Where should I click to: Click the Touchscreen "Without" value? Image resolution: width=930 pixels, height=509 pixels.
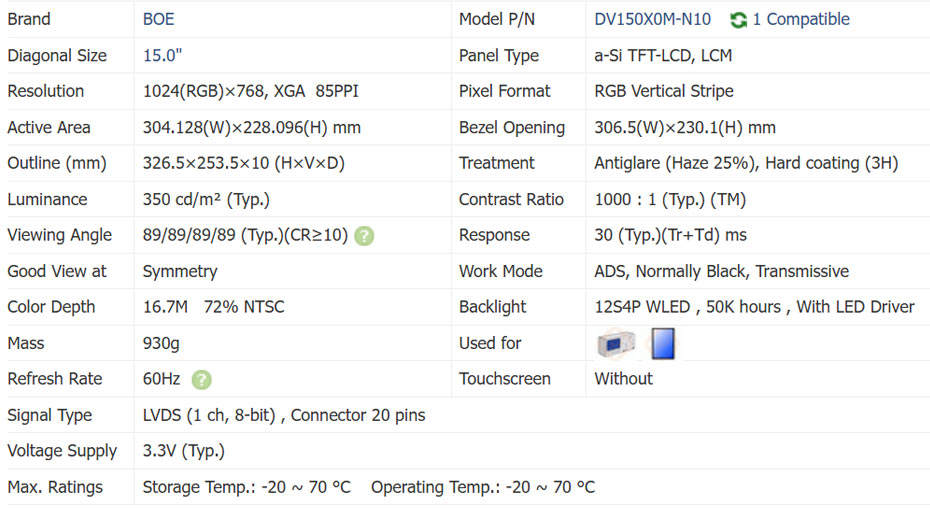click(x=623, y=379)
